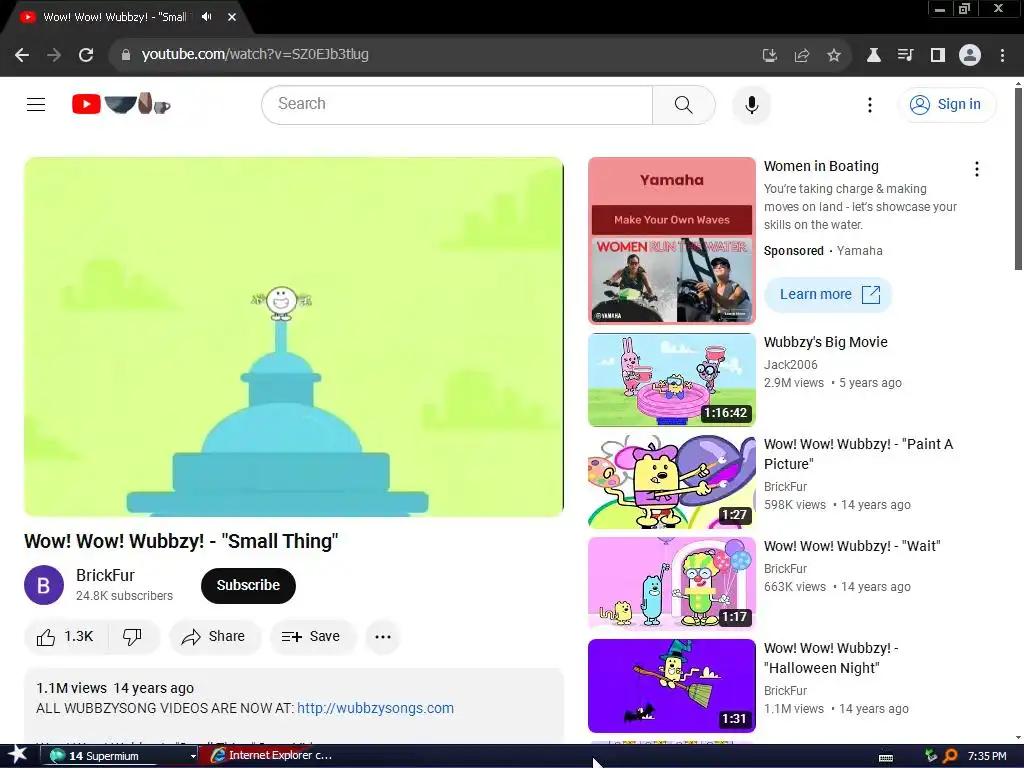Click the green network tray icon
This screenshot has width=1024, height=768.
931,756
